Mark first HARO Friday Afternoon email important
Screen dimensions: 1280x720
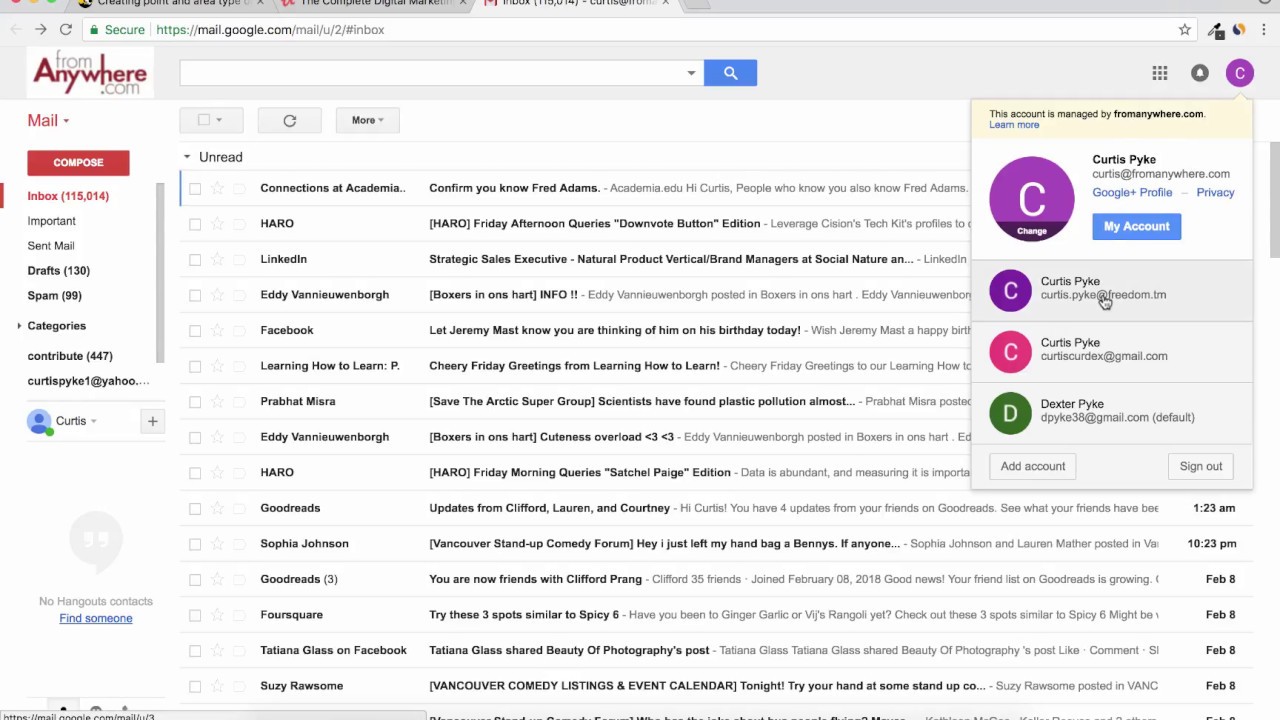pos(239,224)
